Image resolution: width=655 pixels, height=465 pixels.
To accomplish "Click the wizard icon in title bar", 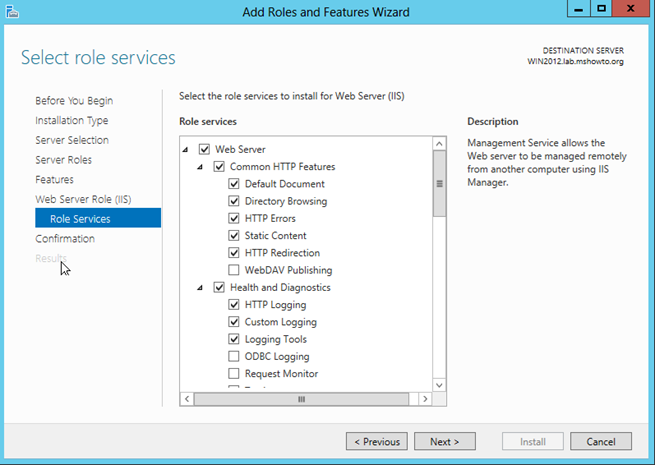I will tap(12, 12).
